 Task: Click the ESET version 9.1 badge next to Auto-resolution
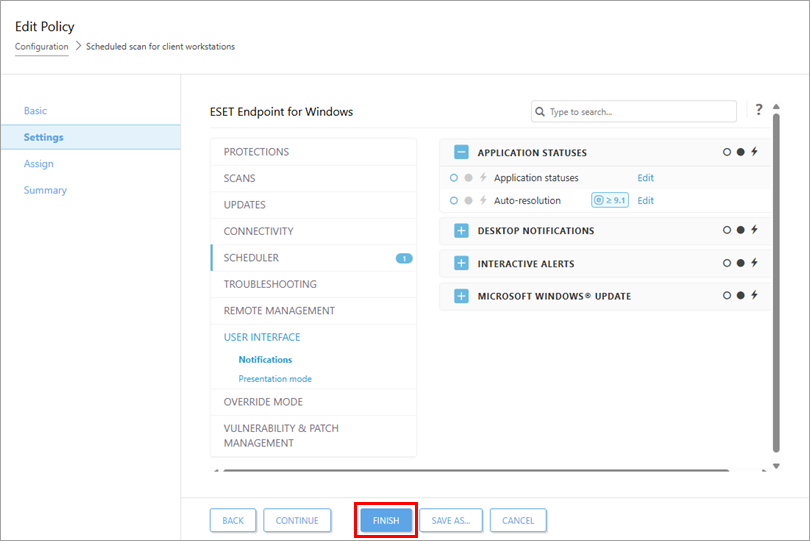[x=611, y=200]
